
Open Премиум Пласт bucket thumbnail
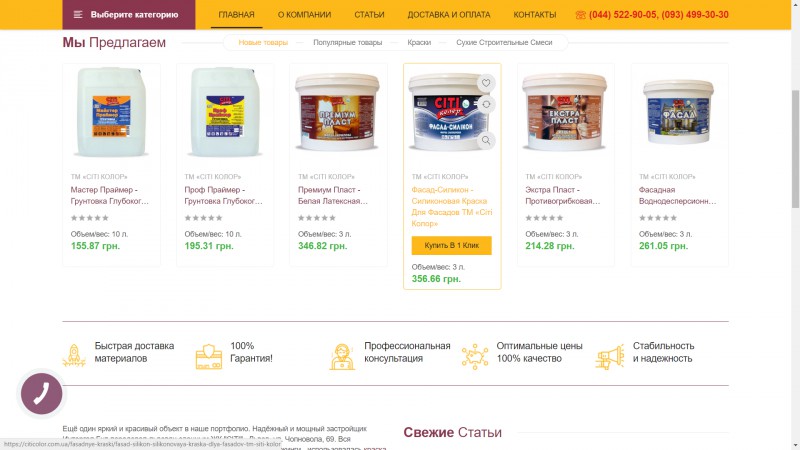(337, 112)
